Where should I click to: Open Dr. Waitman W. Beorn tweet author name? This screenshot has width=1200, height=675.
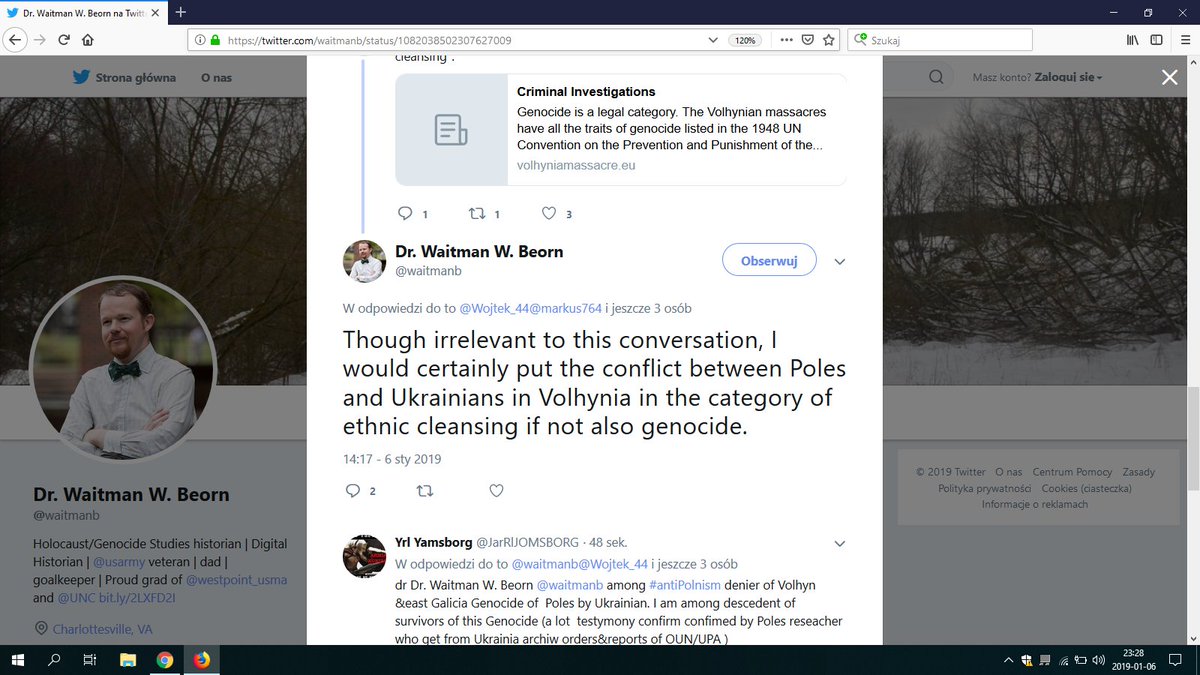(479, 252)
